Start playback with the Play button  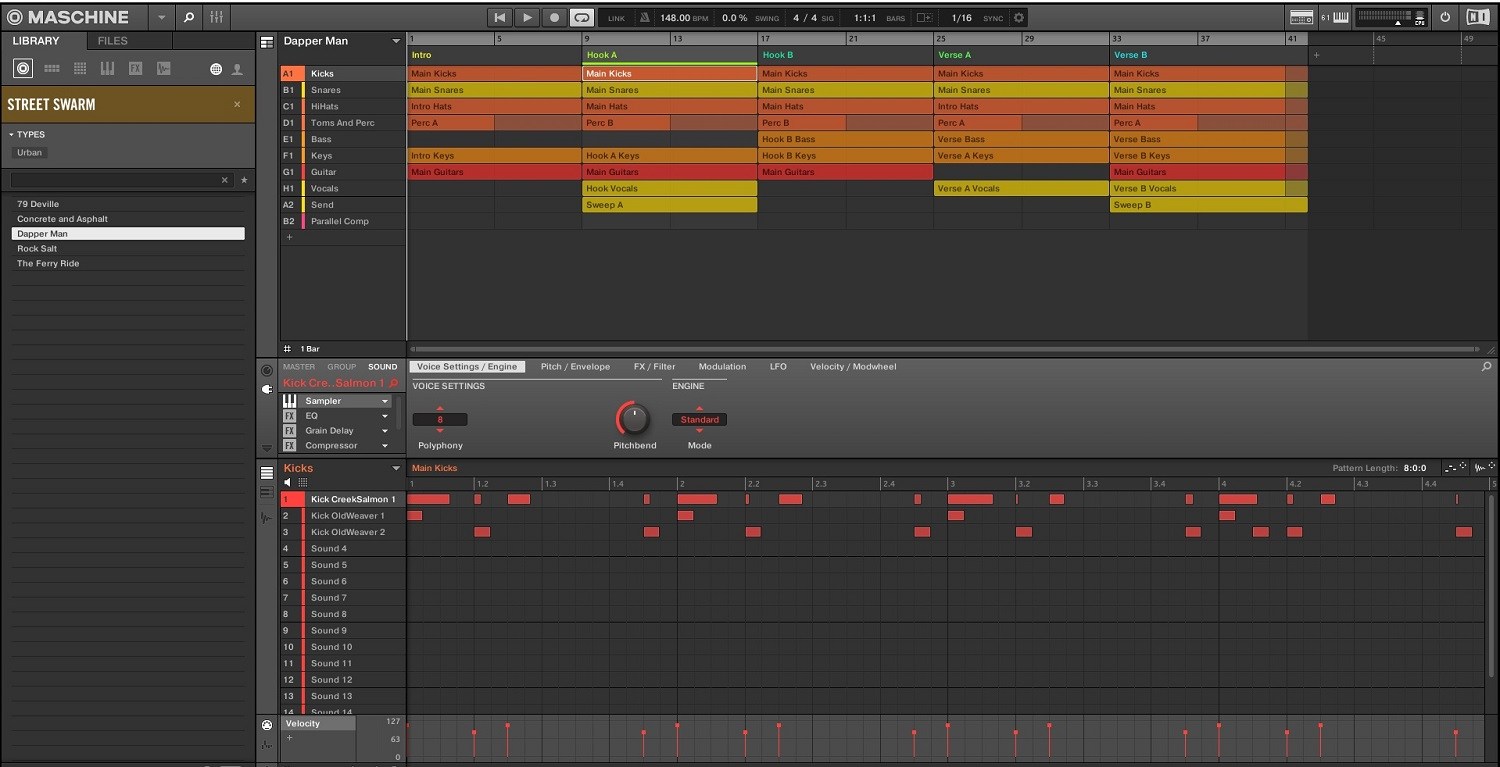point(527,17)
